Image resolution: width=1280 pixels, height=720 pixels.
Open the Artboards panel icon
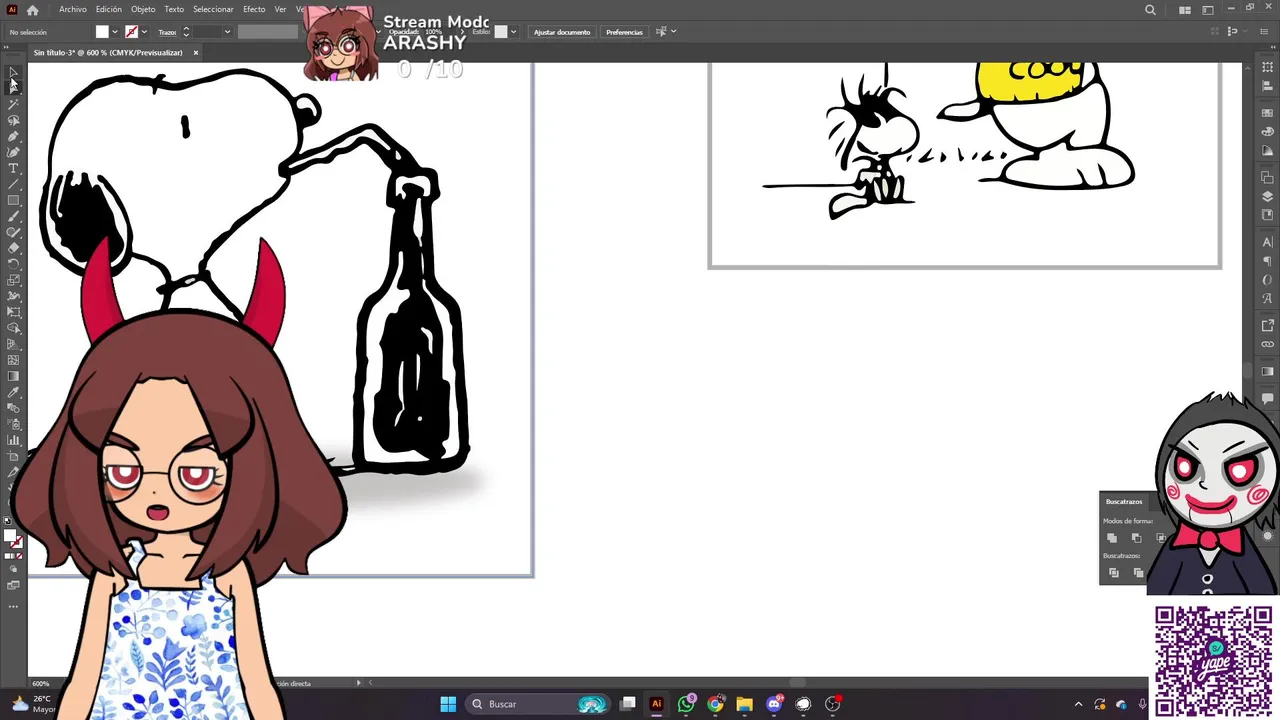(1267, 216)
